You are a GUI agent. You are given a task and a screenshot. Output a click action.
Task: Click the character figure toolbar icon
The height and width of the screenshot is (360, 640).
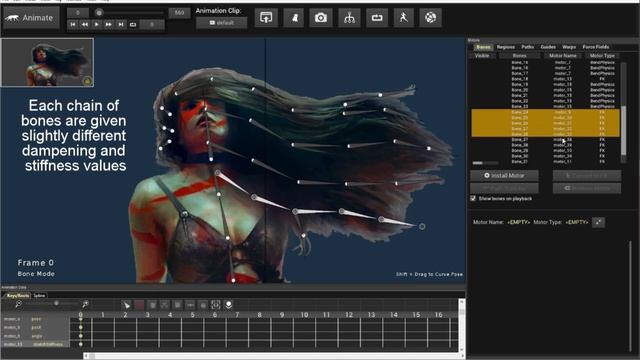click(294, 18)
